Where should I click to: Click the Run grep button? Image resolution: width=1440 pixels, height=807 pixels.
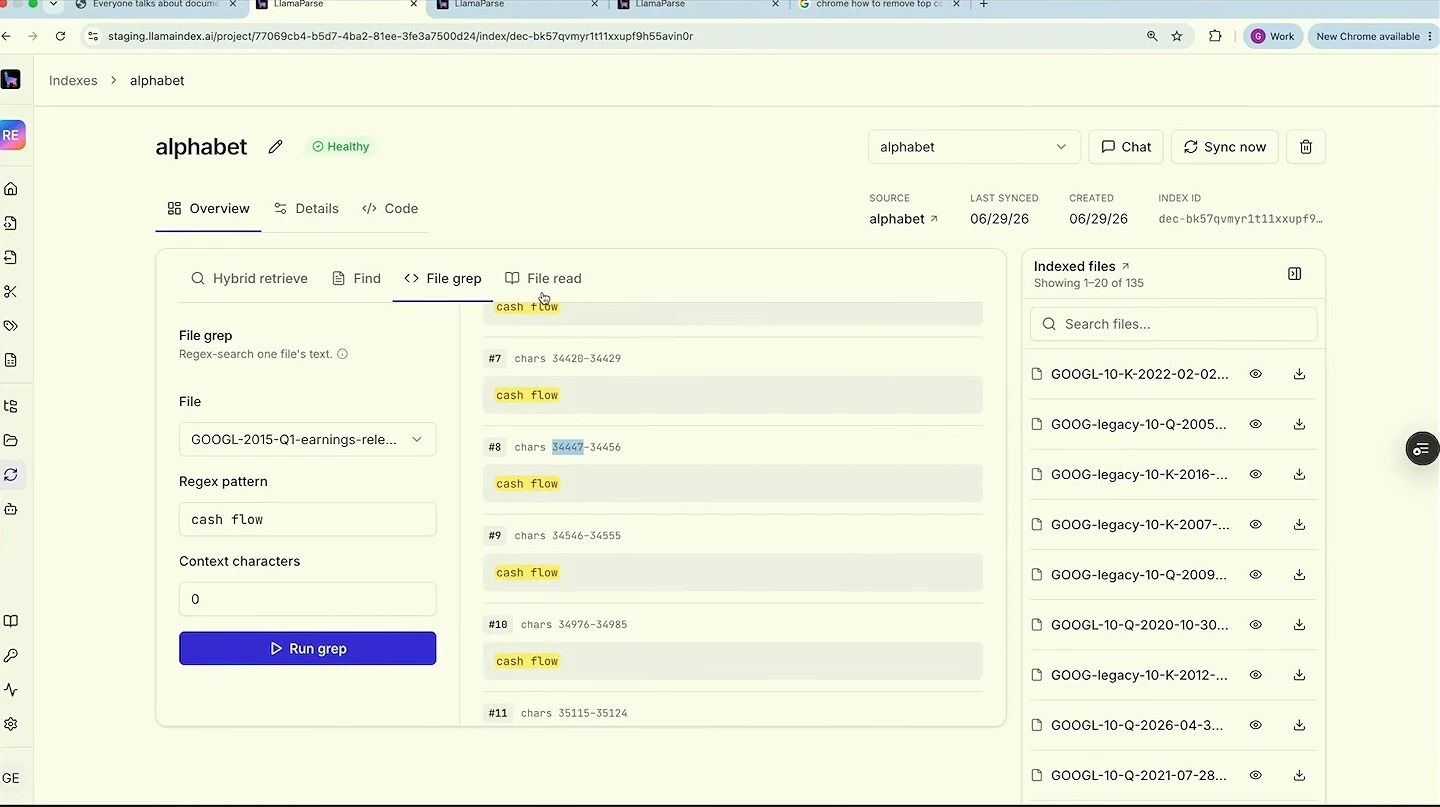[307, 648]
